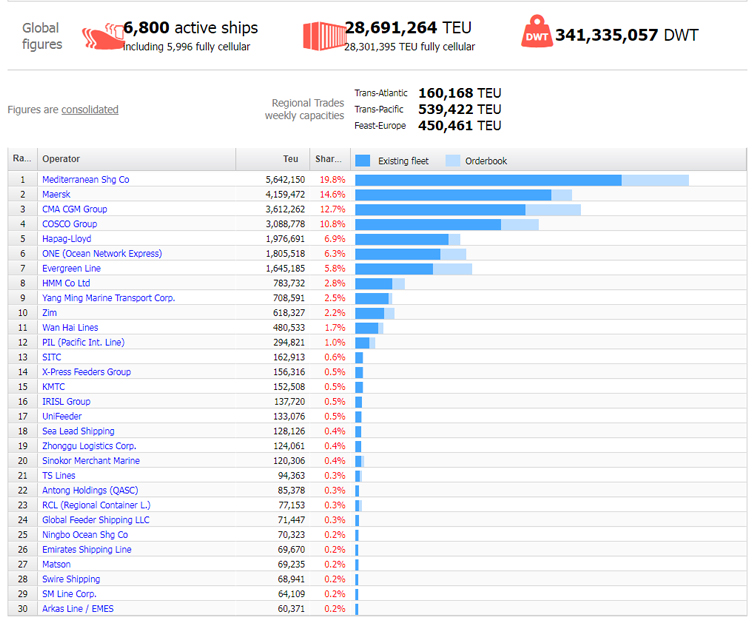Click the Maersk existing fleet bar
Screen dimensions: 752x626
pos(453,195)
